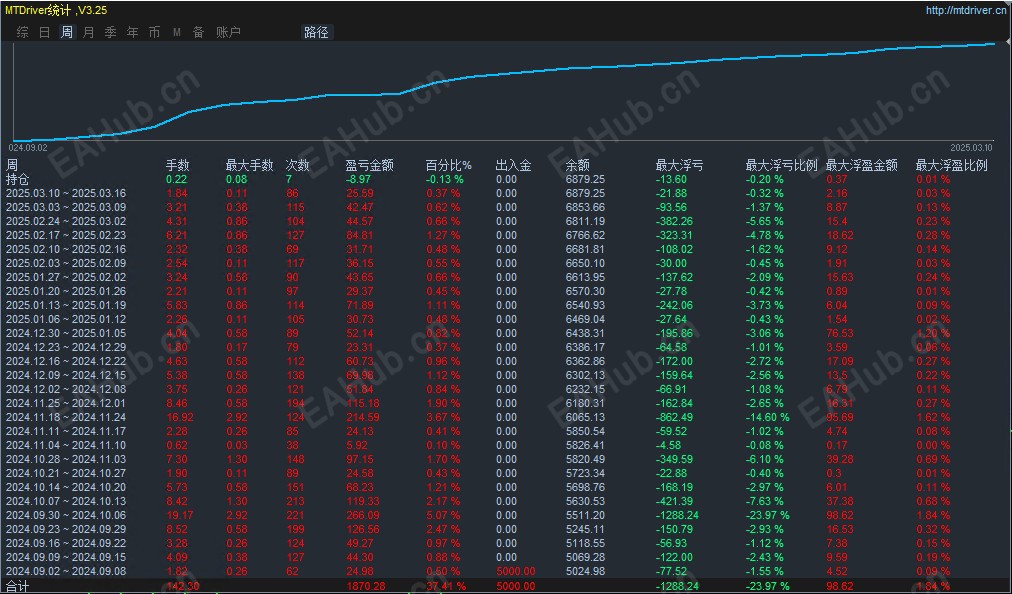Click the 最大浮亏比例 column header
Viewport: 1012px width, 594px height.
782,165
